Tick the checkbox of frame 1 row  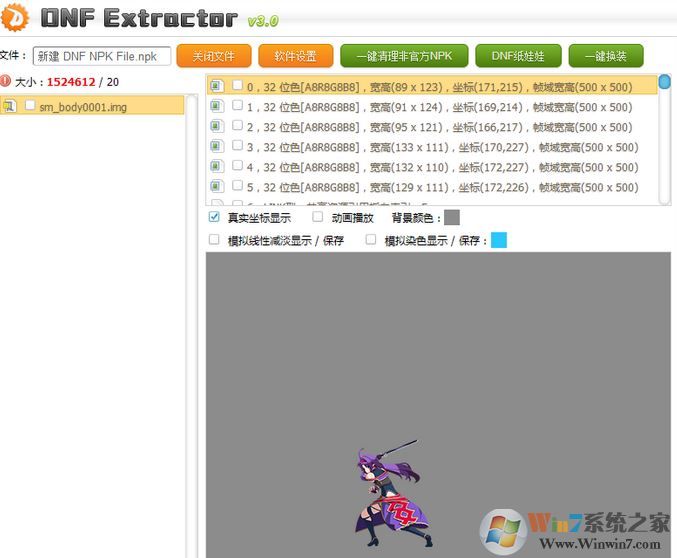[237, 105]
